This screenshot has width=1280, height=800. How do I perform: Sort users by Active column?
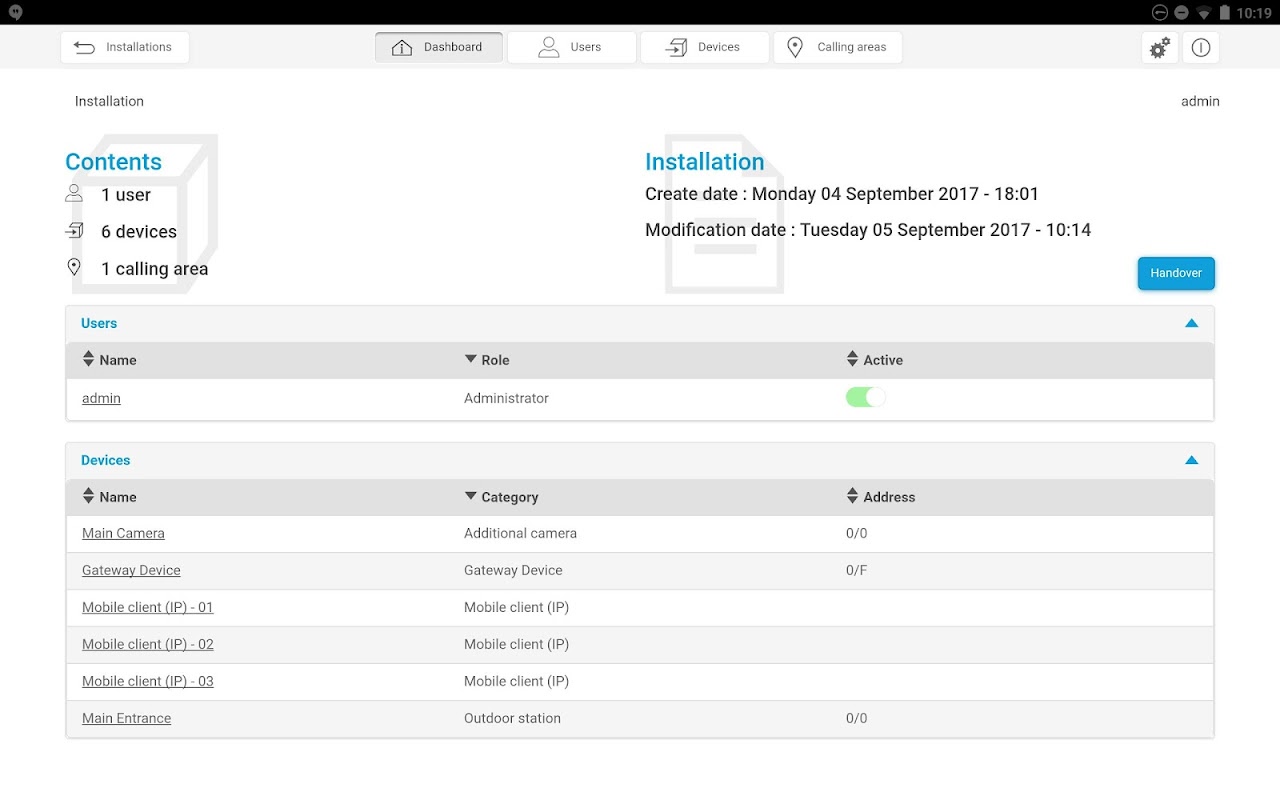[874, 360]
